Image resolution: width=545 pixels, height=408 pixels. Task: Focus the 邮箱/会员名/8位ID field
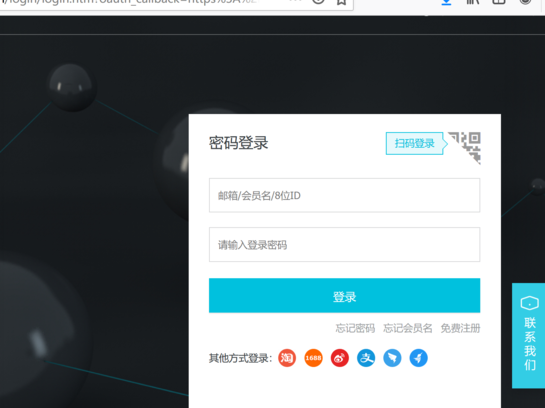344,195
